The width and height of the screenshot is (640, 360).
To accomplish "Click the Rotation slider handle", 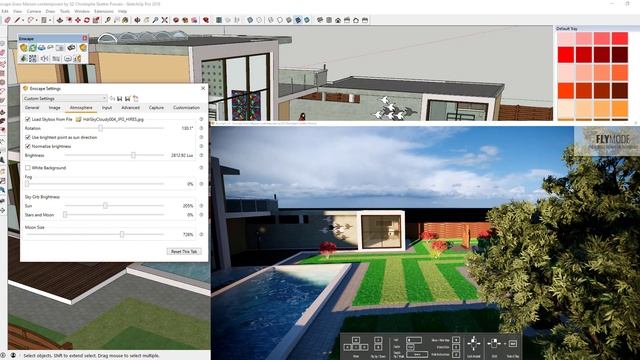I will 100,128.
